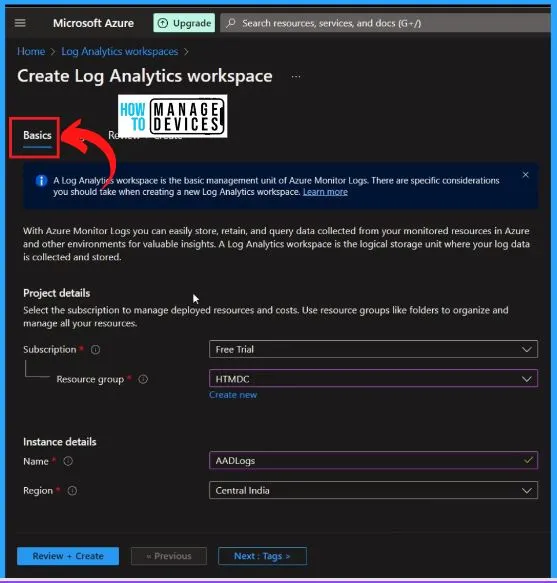Click the Microsoft Azure logo text
The height and width of the screenshot is (583, 557).
pyautogui.click(x=93, y=23)
